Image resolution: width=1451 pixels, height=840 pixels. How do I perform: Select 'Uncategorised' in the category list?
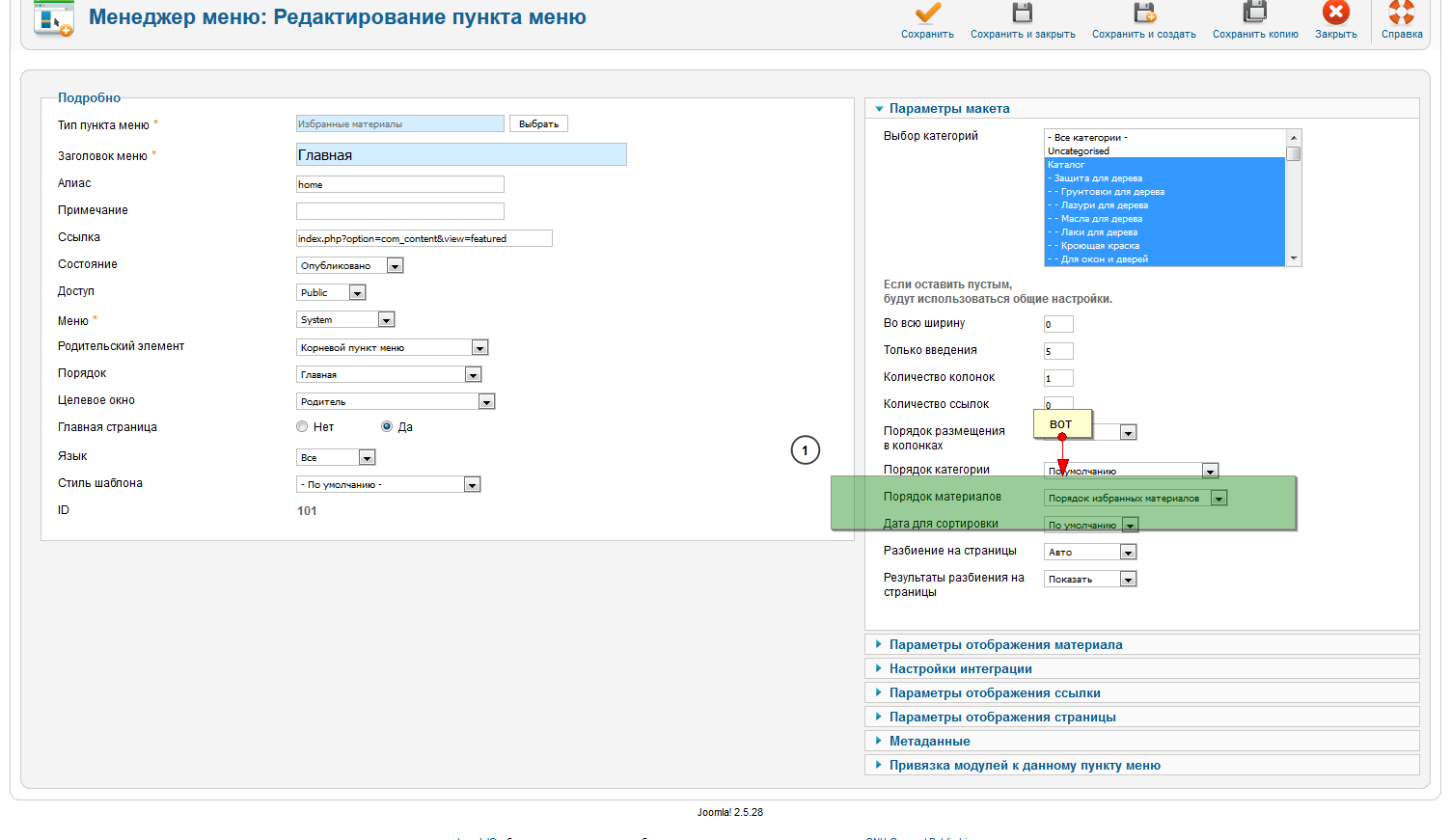[1165, 150]
